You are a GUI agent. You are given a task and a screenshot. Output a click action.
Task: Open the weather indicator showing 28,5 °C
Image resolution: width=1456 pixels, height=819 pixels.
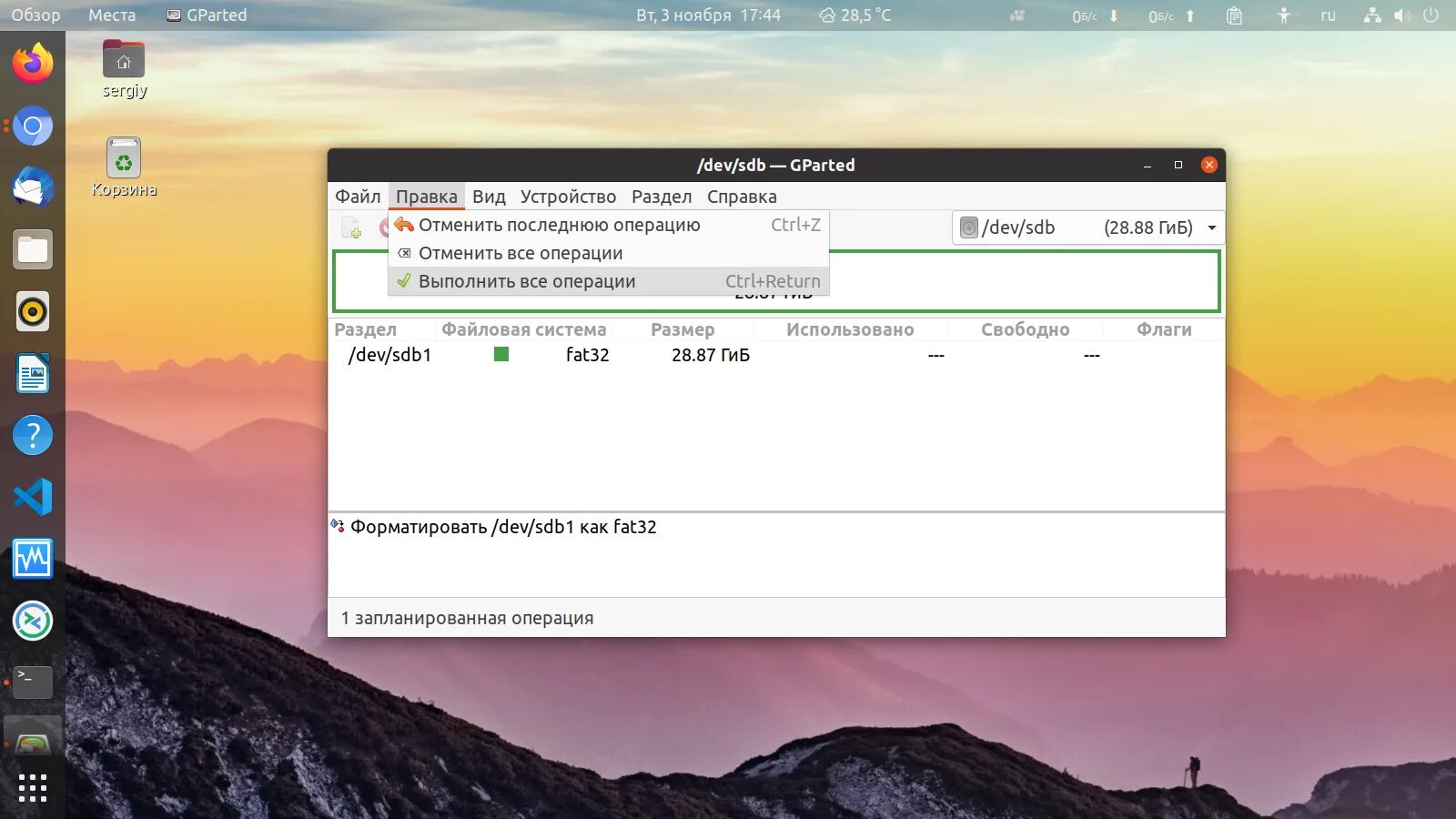854,15
